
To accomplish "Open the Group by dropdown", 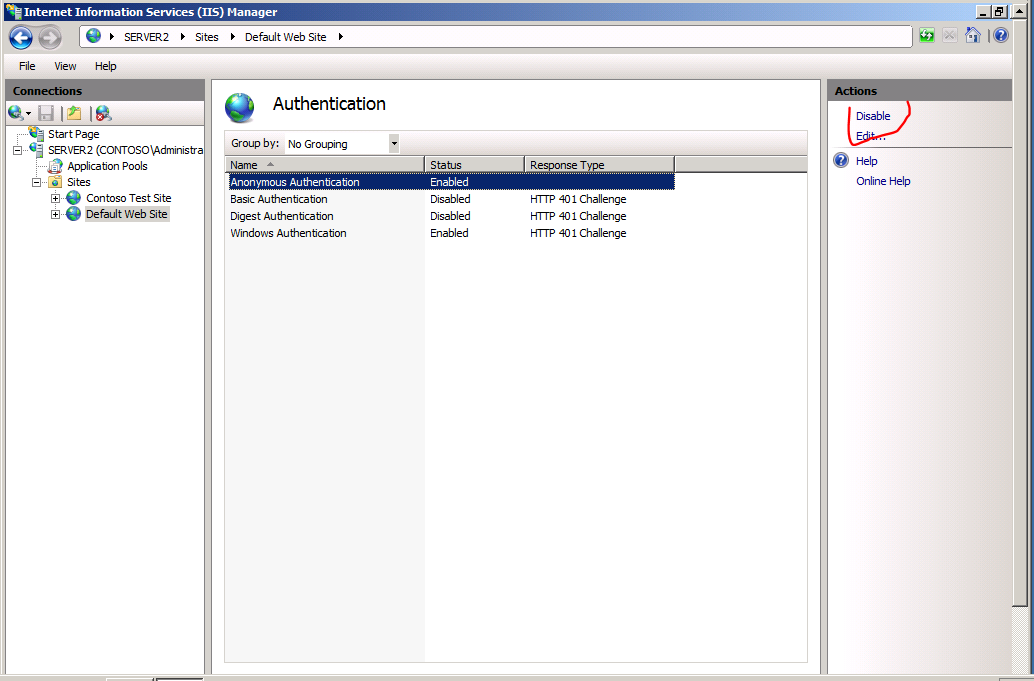I will point(394,143).
